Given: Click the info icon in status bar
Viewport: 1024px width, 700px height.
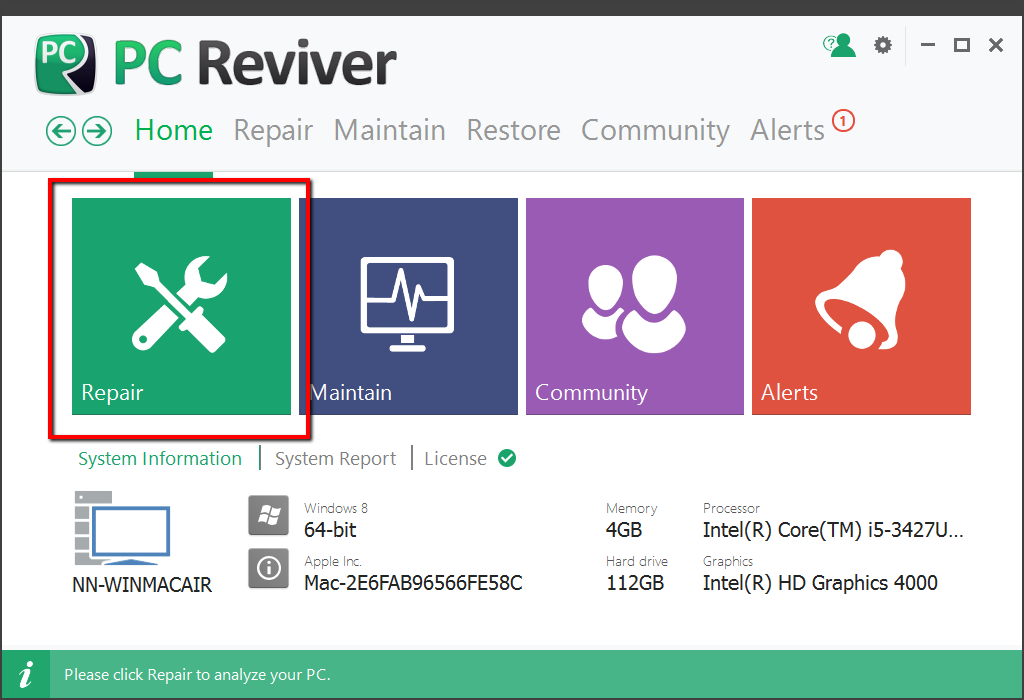Looking at the screenshot, I should tap(29, 674).
